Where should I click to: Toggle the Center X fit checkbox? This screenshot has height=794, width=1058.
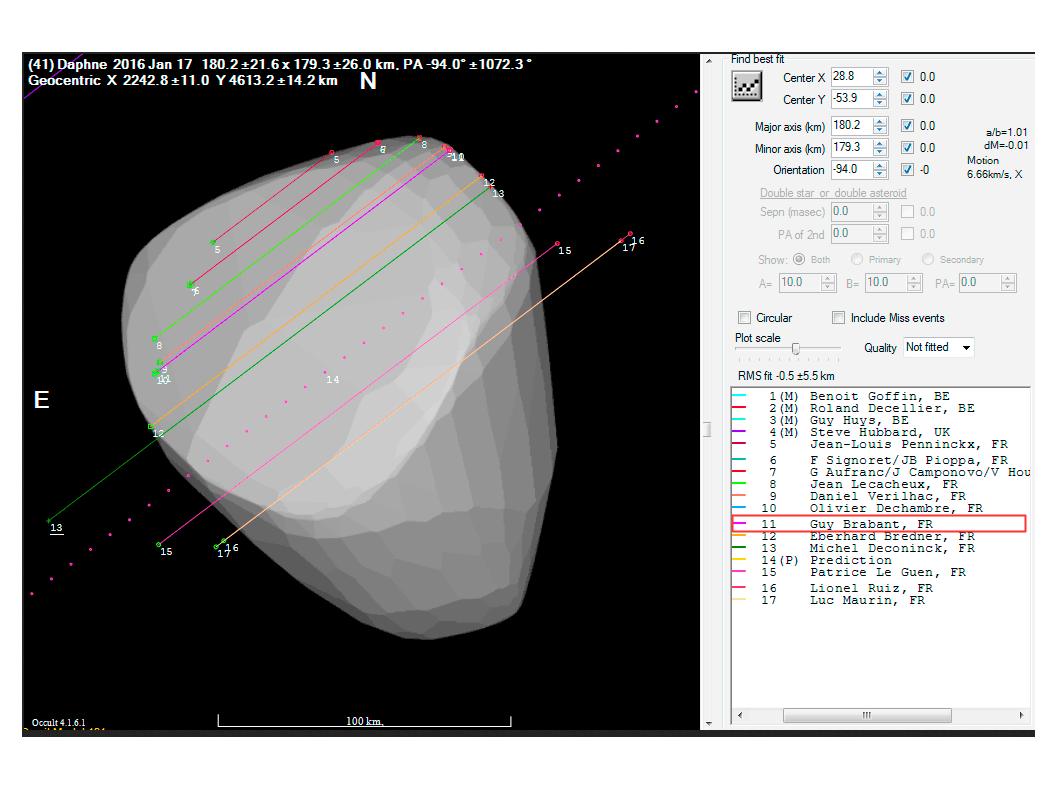(908, 77)
